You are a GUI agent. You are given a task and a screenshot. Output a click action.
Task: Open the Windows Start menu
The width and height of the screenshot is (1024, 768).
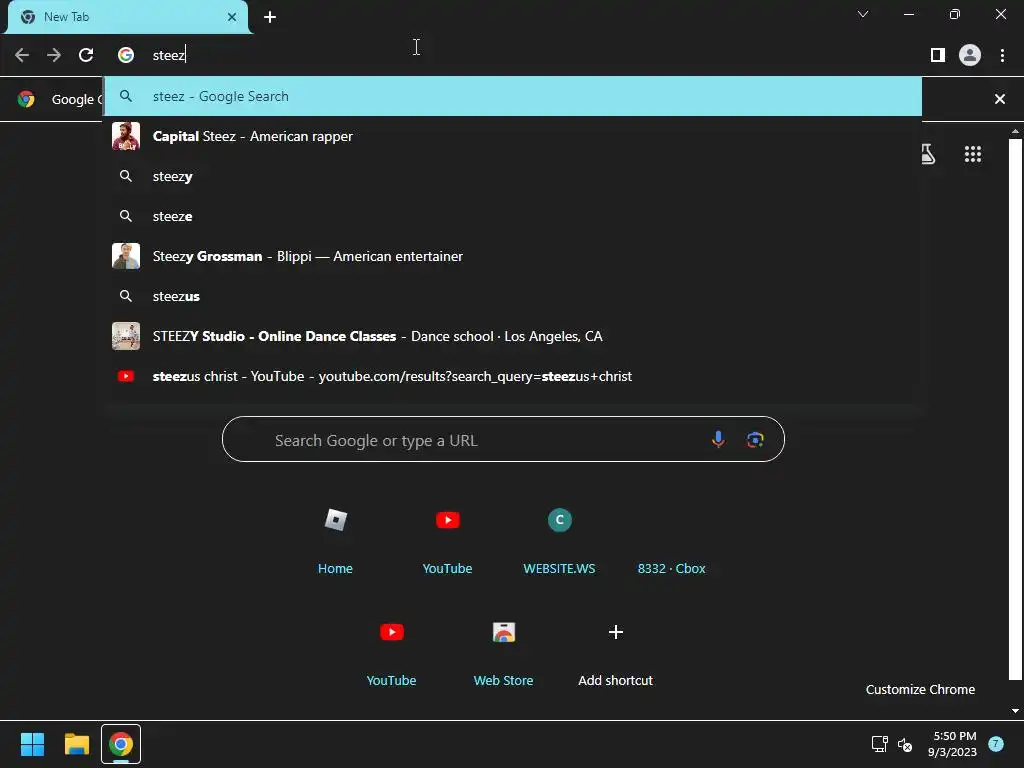click(32, 744)
